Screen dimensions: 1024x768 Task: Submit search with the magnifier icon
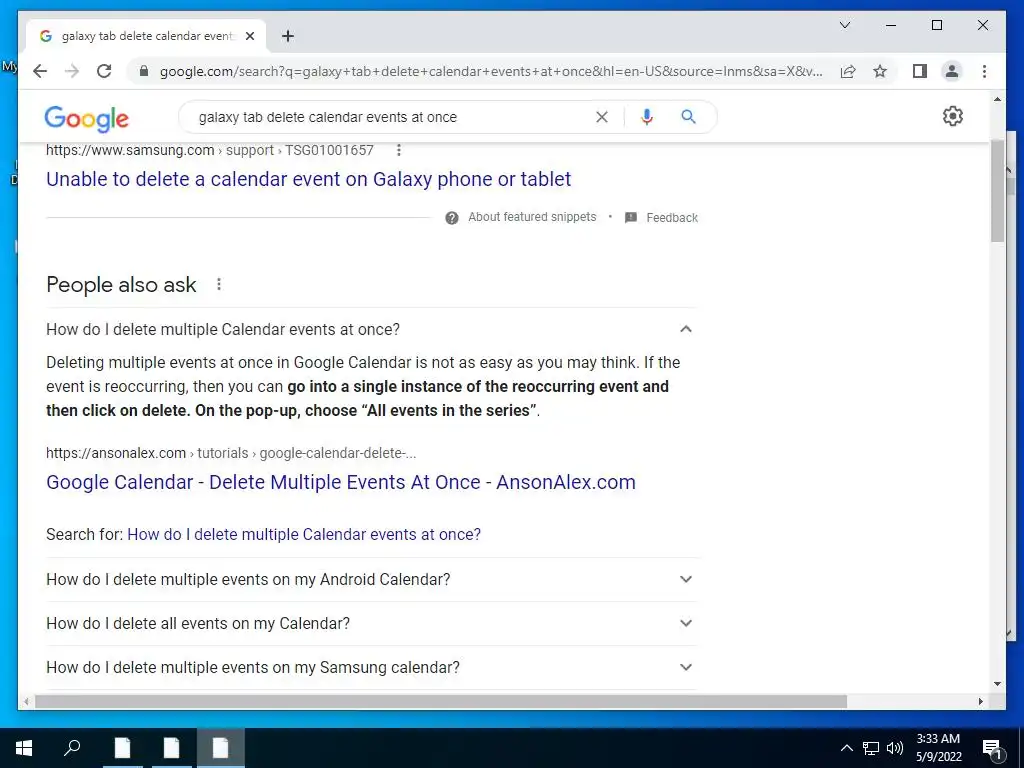[688, 117]
